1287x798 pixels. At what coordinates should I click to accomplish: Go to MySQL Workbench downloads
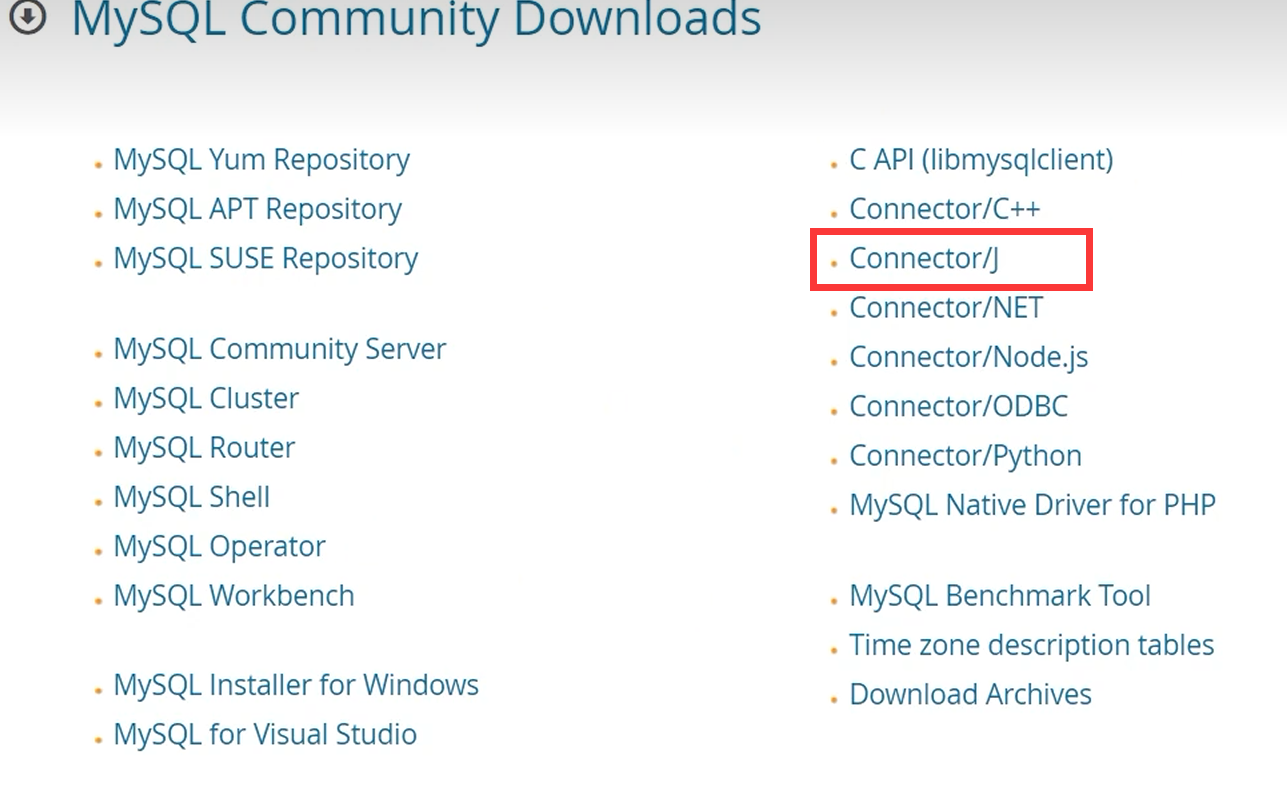pyautogui.click(x=234, y=596)
